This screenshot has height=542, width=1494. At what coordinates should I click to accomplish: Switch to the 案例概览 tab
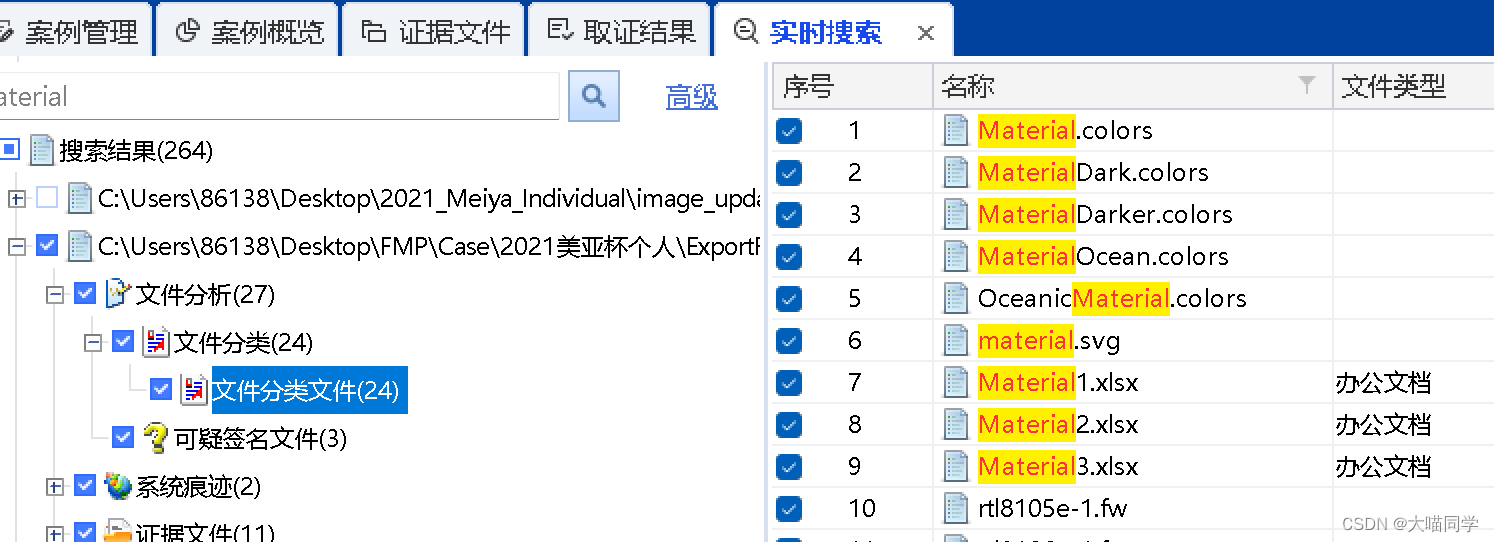(x=249, y=31)
